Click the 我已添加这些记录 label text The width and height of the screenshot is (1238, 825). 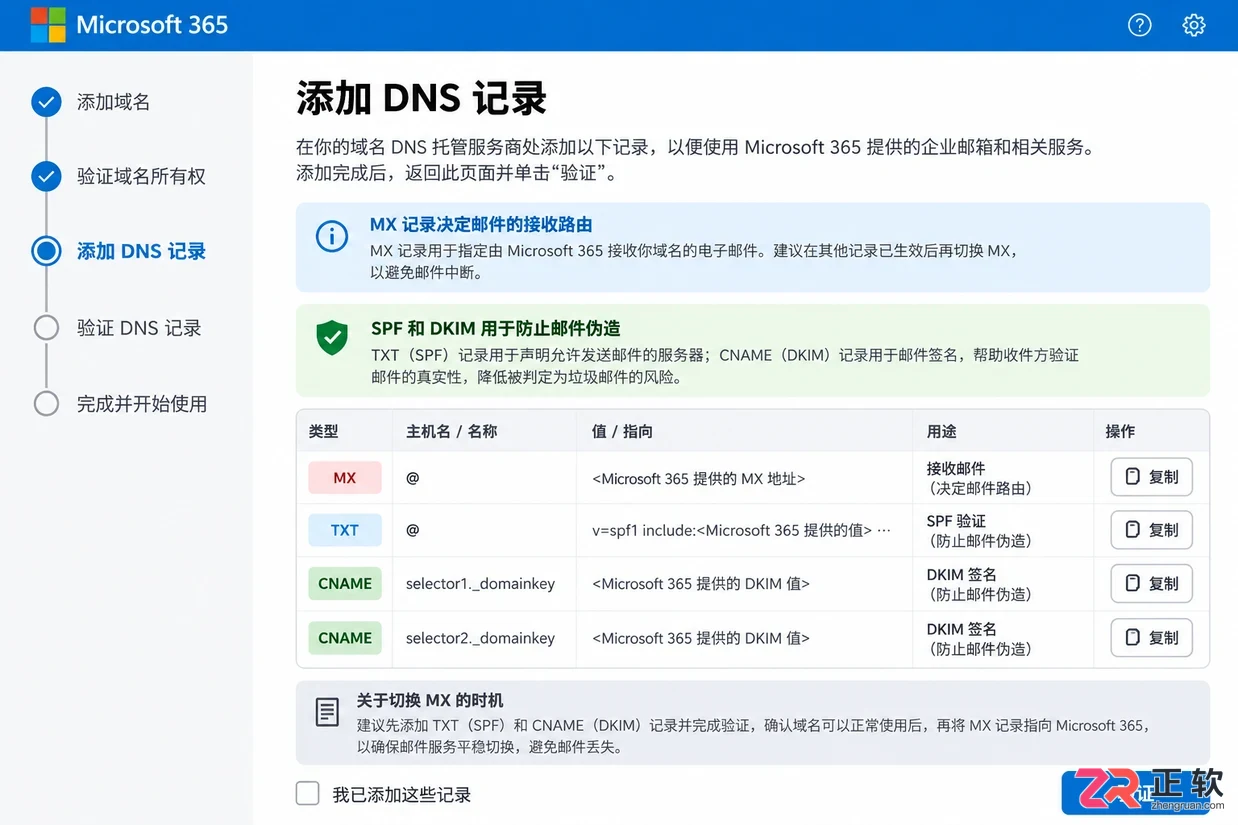tap(402, 795)
